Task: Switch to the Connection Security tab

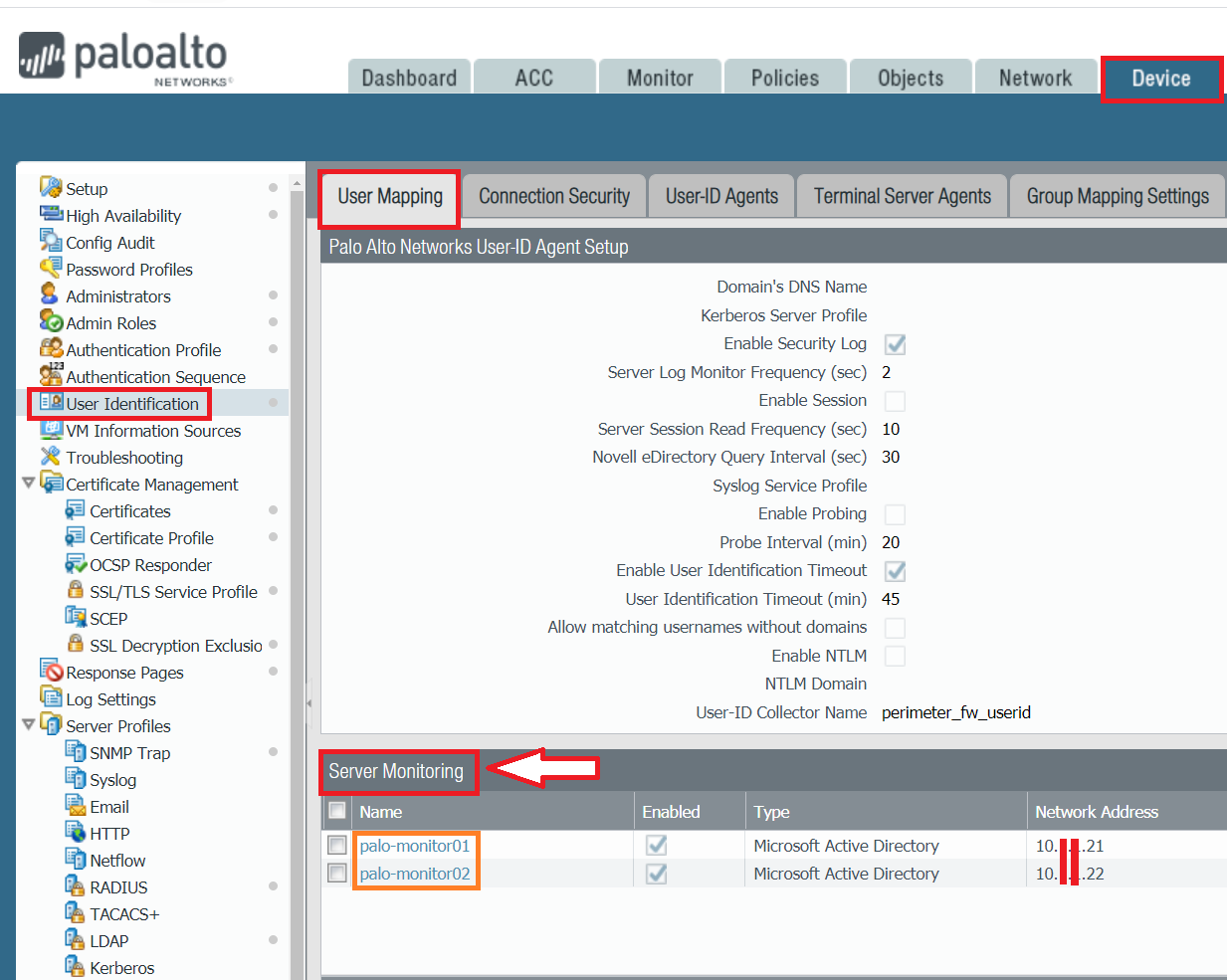Action: [554, 196]
